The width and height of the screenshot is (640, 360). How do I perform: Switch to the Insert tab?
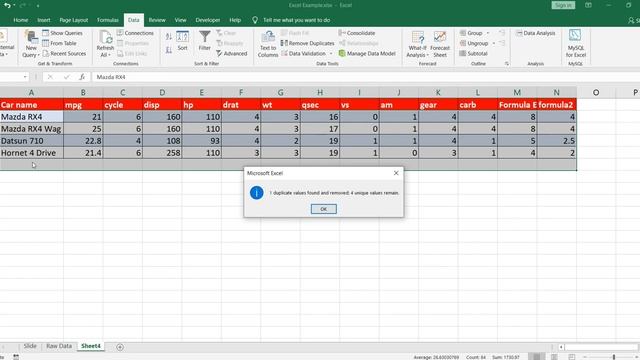pyautogui.click(x=44, y=20)
